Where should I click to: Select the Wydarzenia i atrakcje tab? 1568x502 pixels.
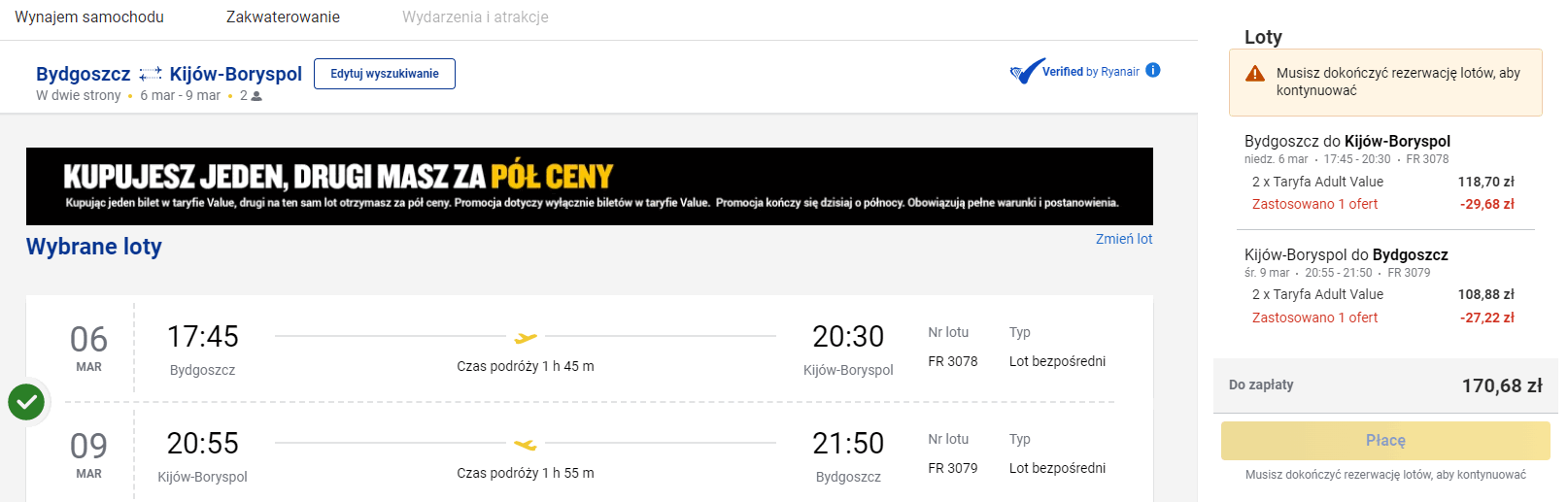pos(475,17)
